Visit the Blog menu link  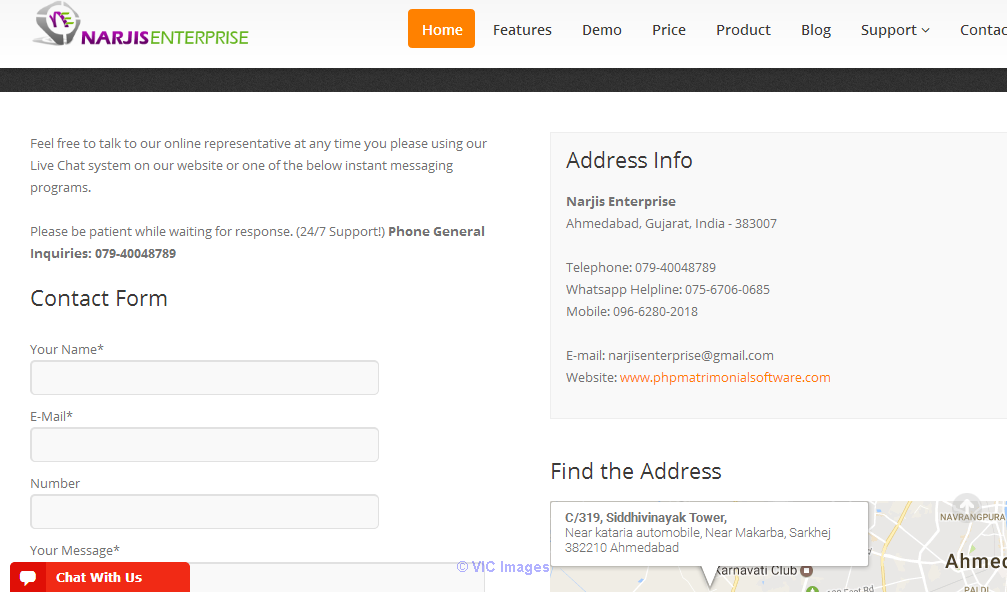tap(816, 30)
